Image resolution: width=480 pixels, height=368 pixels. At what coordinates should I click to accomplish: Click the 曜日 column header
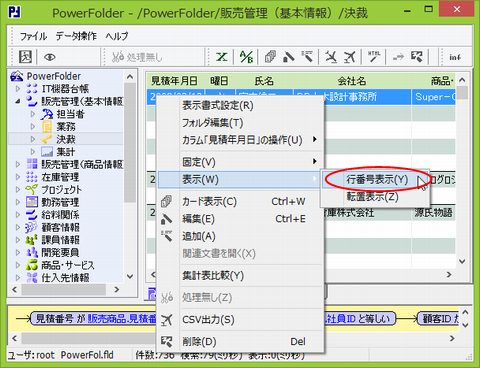[x=219, y=81]
